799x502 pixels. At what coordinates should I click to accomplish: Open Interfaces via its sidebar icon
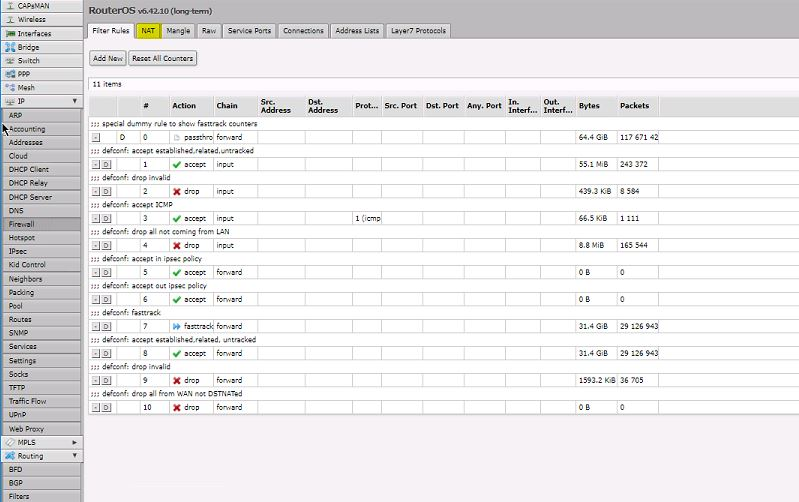coord(10,34)
